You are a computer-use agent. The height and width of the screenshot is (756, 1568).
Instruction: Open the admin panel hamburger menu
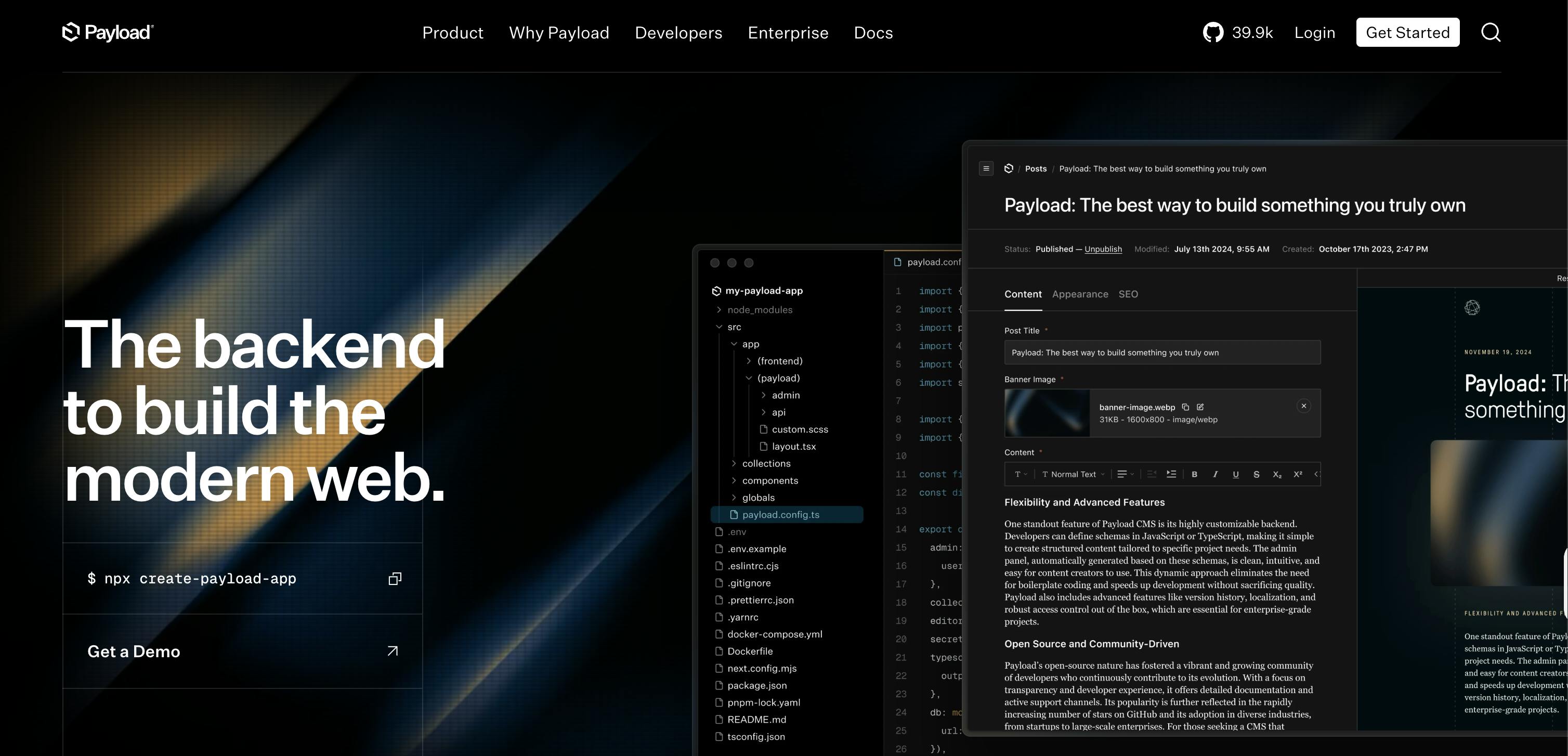pyautogui.click(x=986, y=168)
